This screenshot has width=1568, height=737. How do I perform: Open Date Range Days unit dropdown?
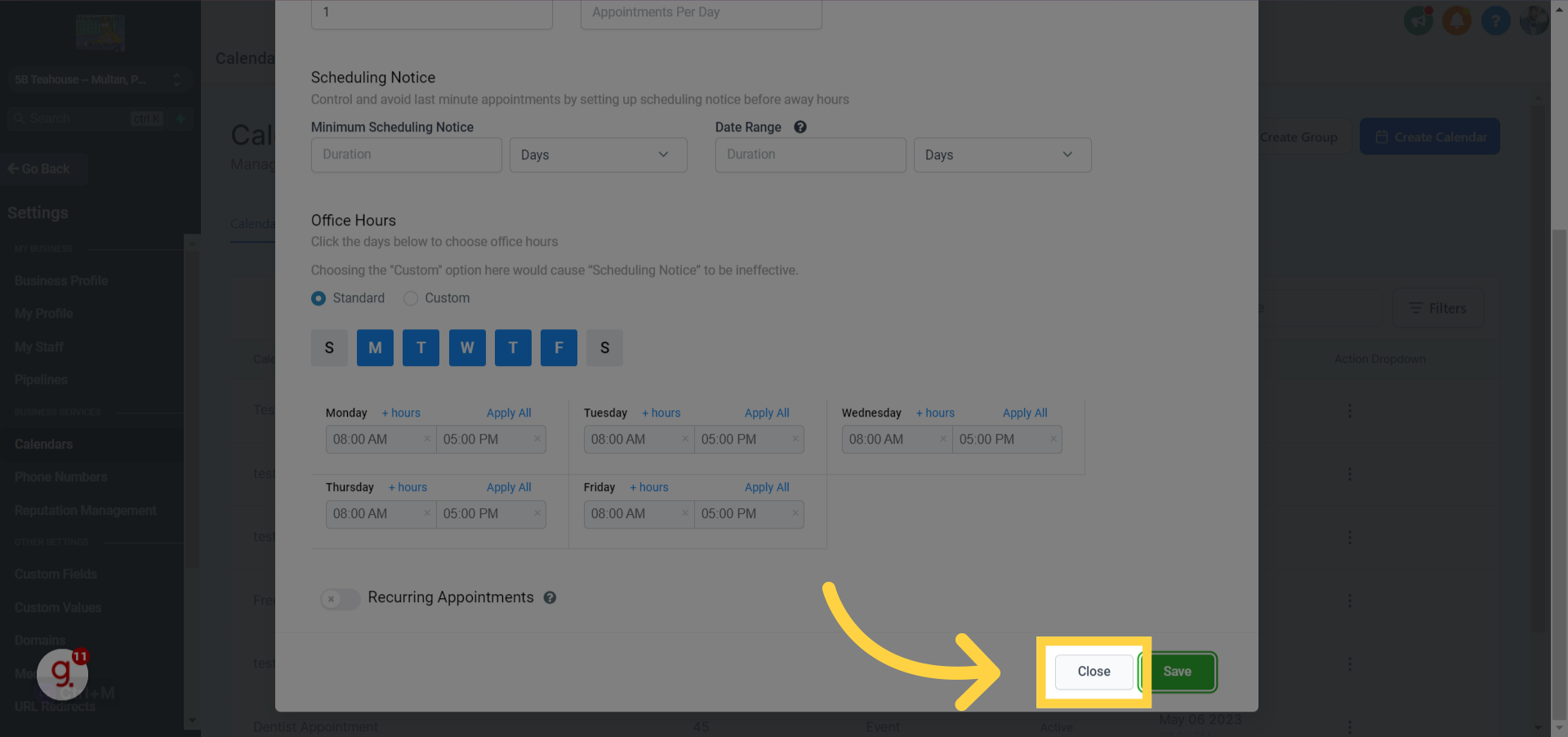coord(1002,154)
